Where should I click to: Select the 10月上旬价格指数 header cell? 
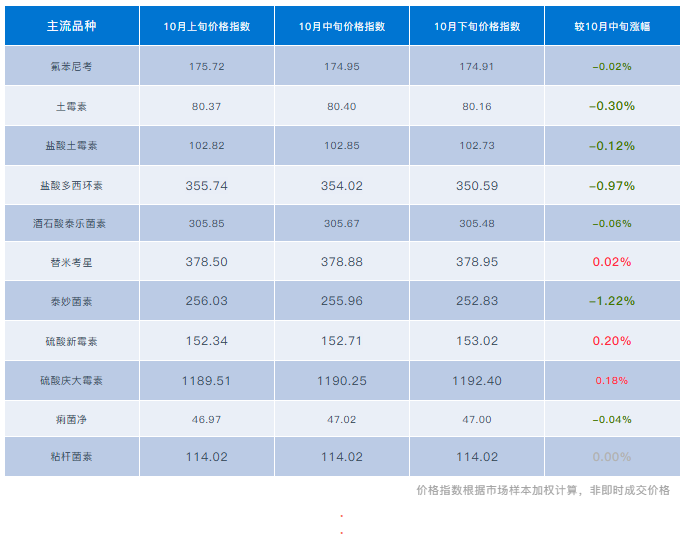tap(207, 26)
